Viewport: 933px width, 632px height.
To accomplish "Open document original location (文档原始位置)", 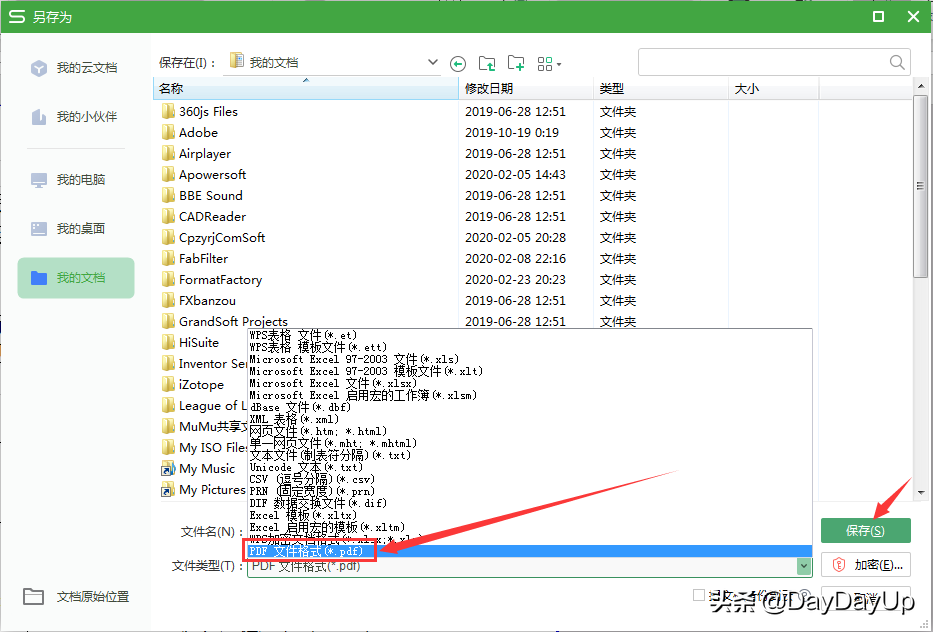I will [x=76, y=596].
